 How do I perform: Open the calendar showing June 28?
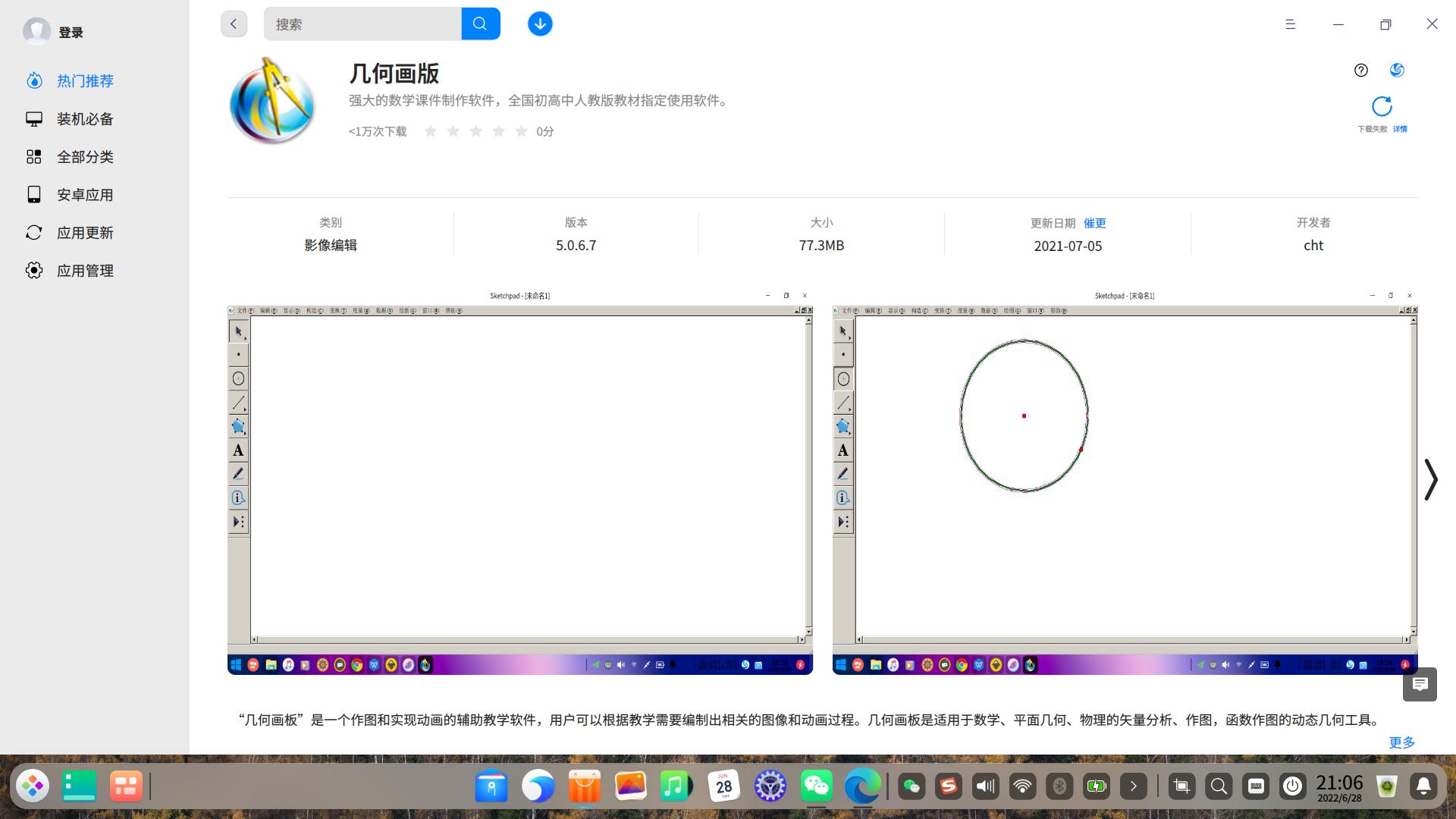724,786
